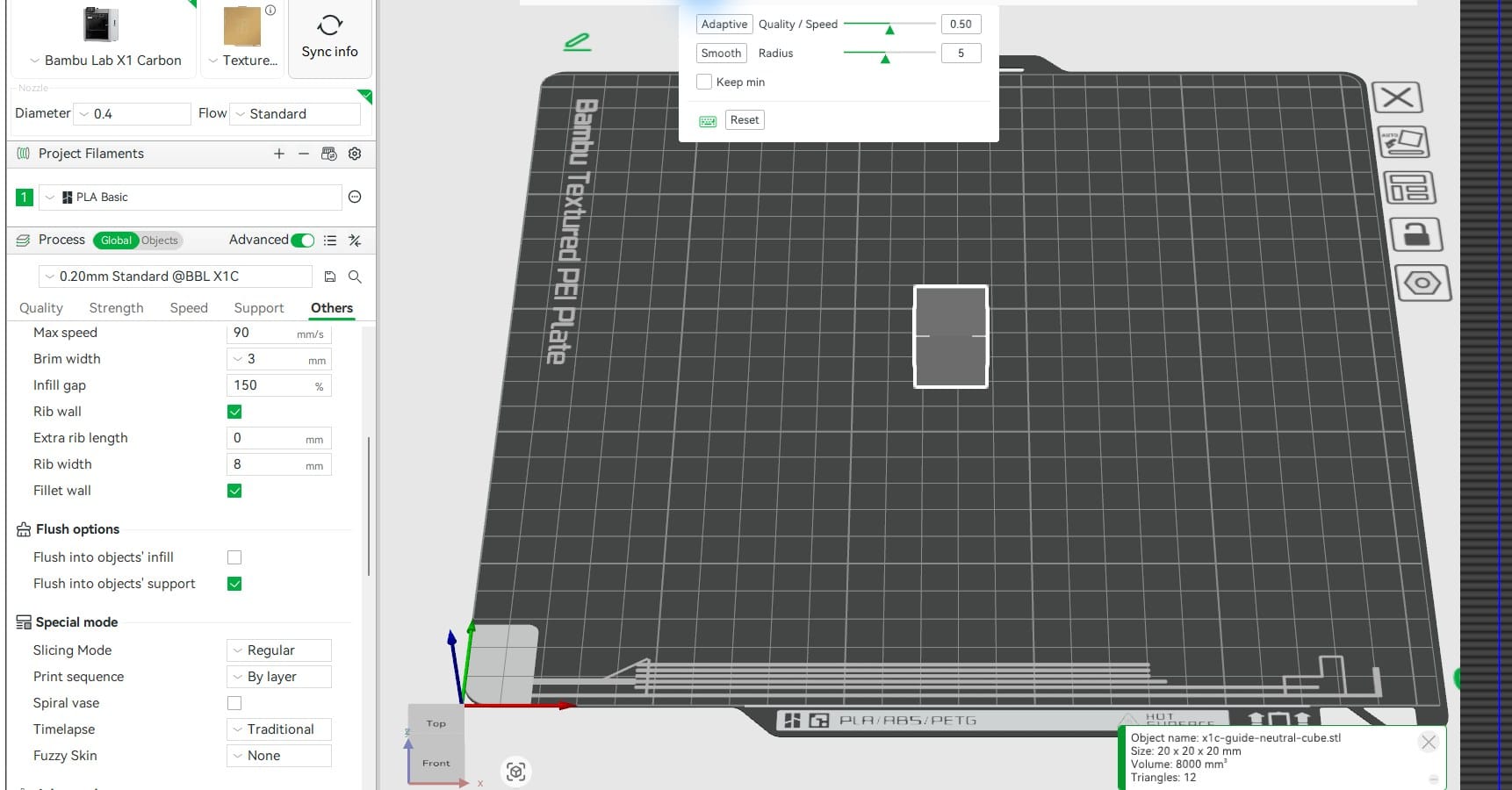Click the AMS filament sync icon
The width and height of the screenshot is (1512, 790).
tap(329, 154)
